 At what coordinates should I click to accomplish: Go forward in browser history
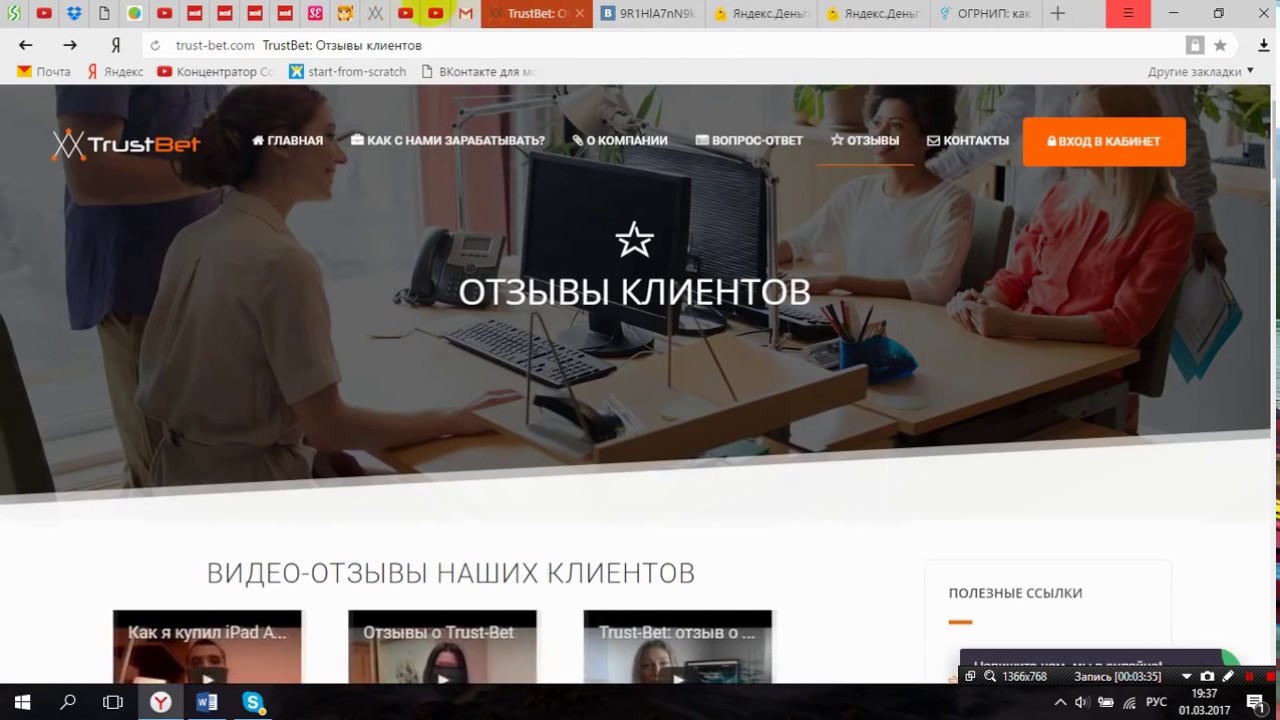click(x=70, y=45)
